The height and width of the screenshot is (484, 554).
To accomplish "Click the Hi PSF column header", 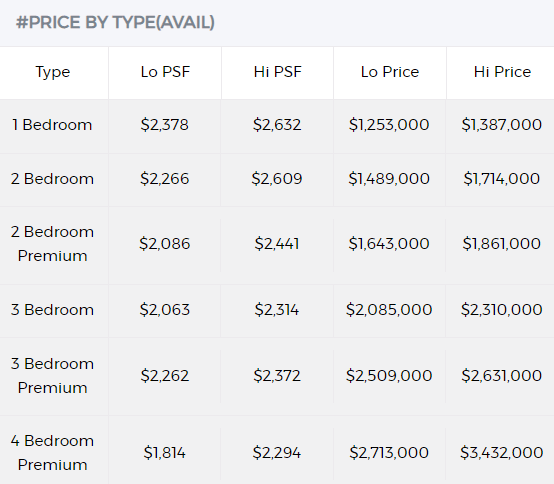I will tap(278, 72).
